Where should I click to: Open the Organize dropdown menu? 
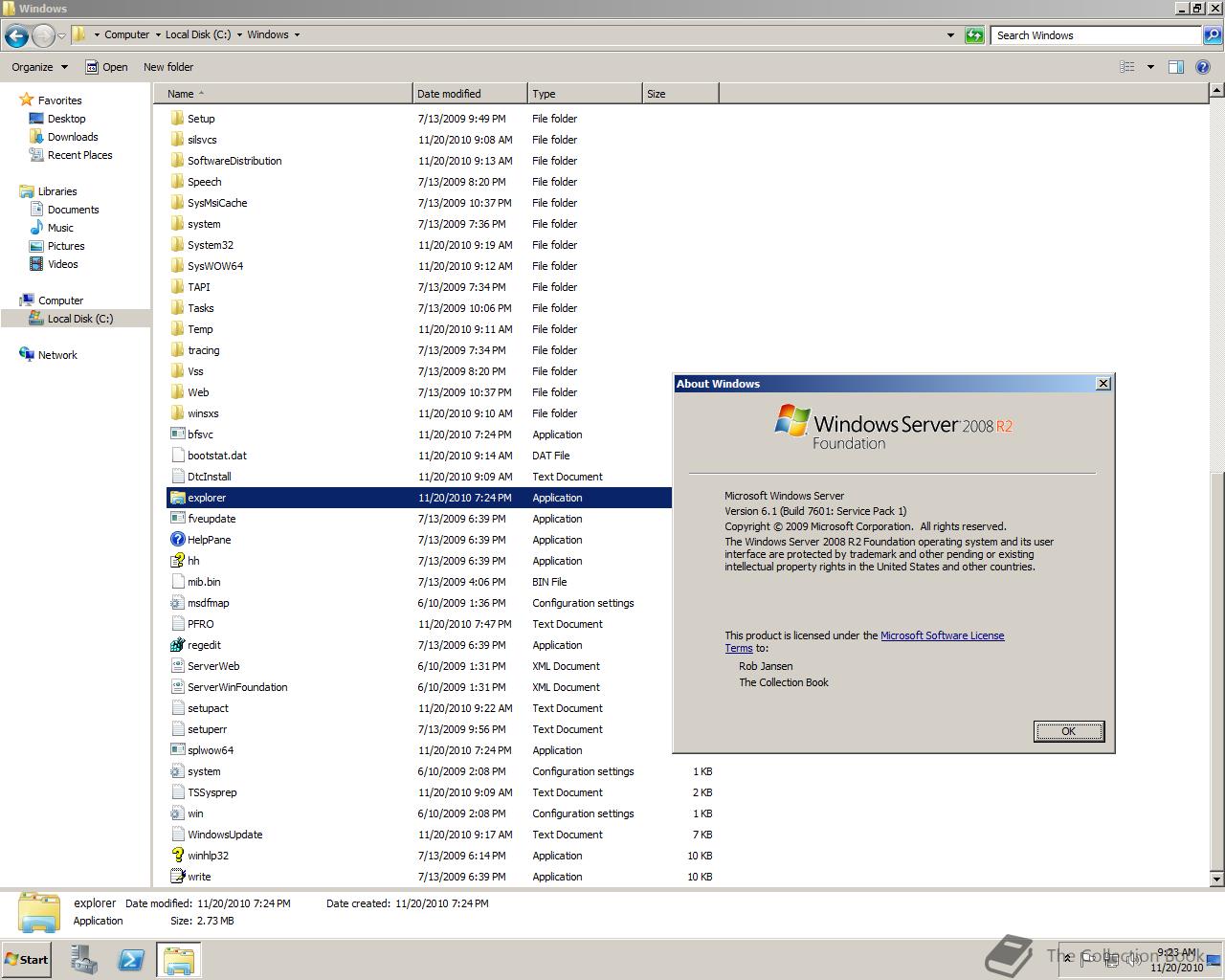(39, 67)
